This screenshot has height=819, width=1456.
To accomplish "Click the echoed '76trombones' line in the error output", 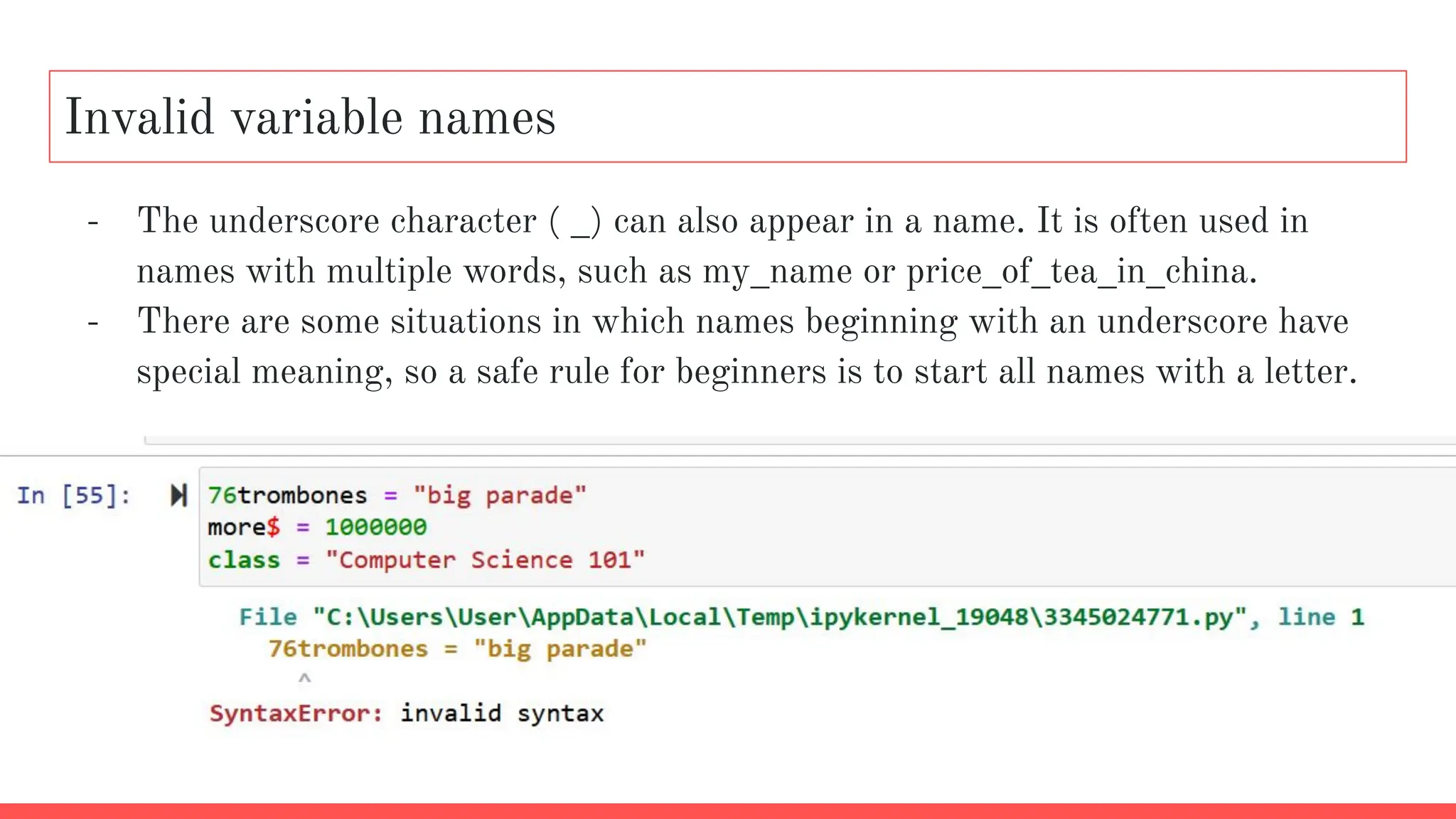I will [x=458, y=649].
